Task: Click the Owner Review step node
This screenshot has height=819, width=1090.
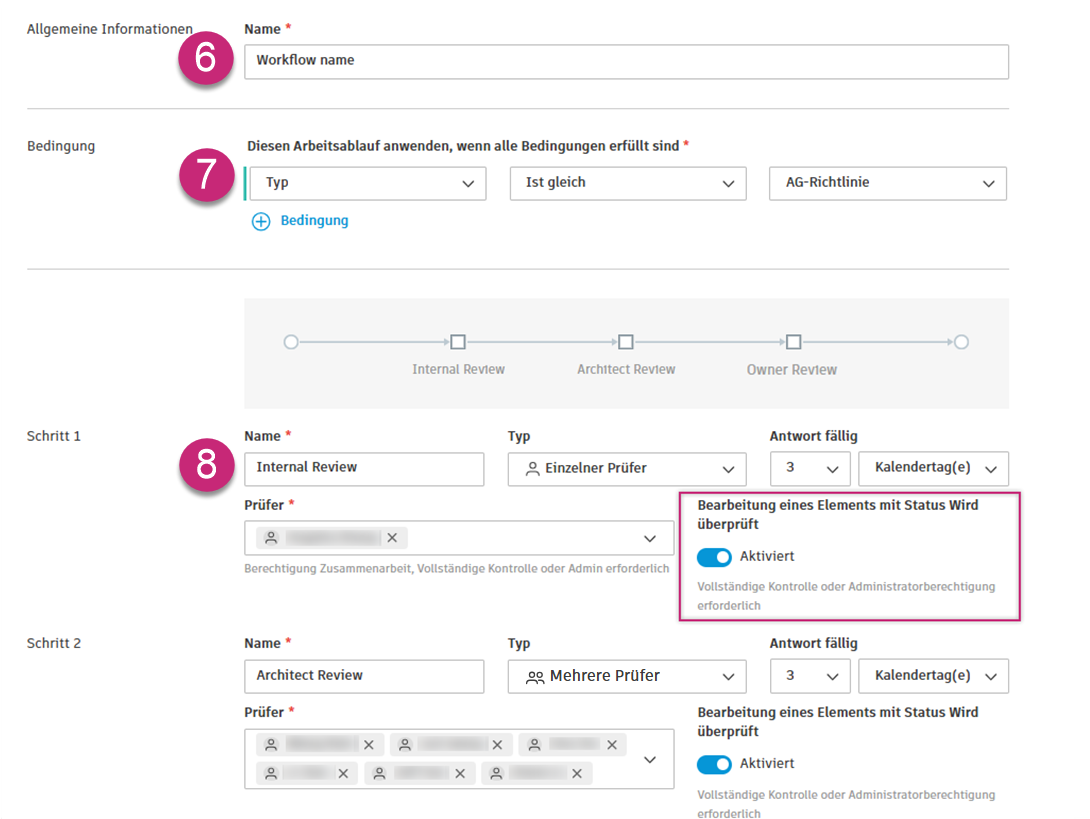Action: click(793, 342)
